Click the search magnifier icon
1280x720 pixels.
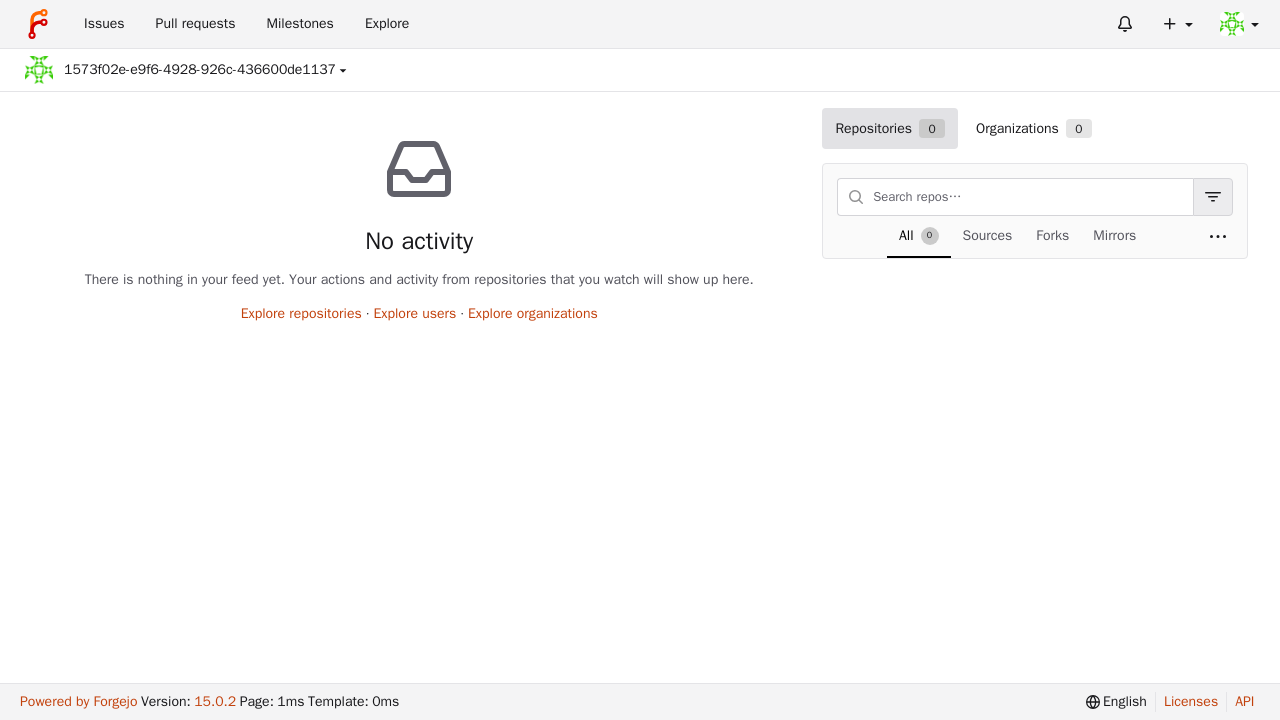(856, 197)
